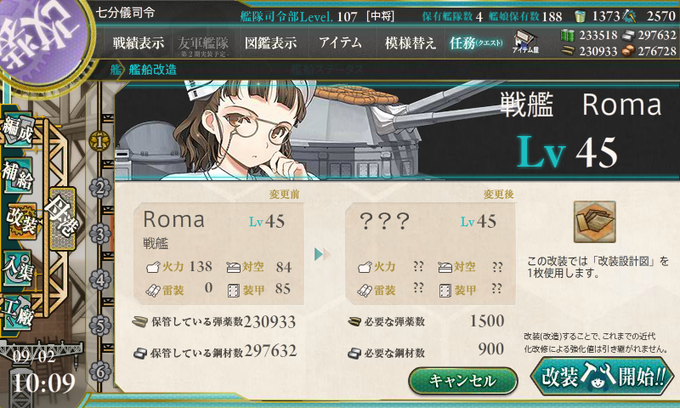Open the 入渠 repair dock icon
680x408 pixels.
18,268
